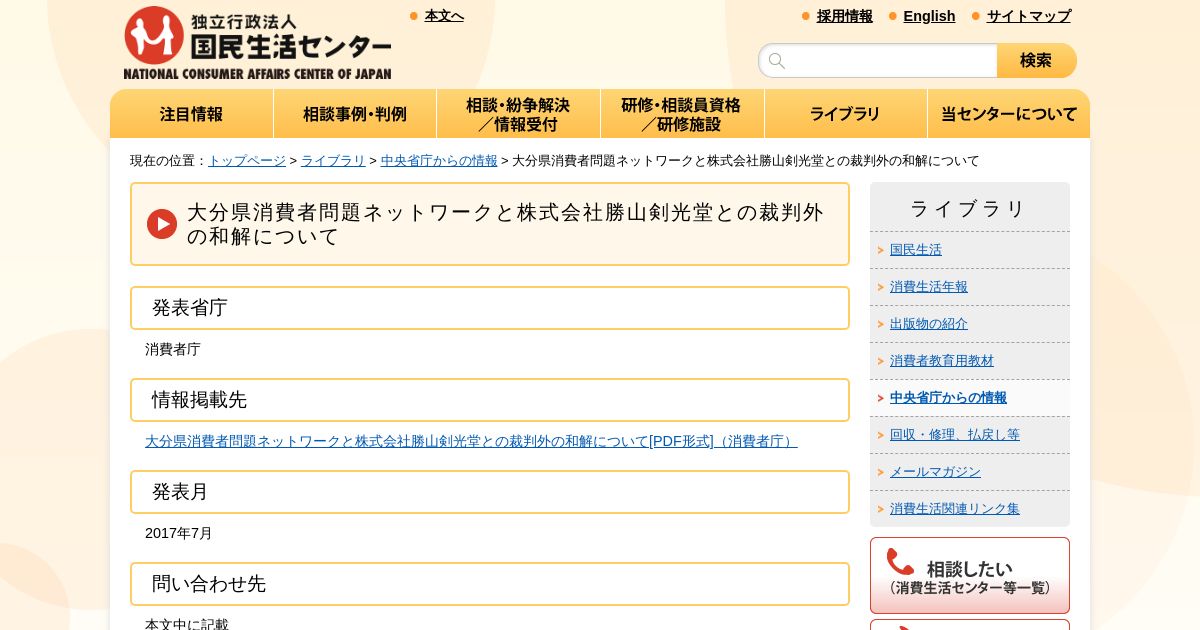Viewport: 1200px width, 630px height.
Task: Open the 勝山剣光堂 settlement PDF link
Action: (x=471, y=441)
